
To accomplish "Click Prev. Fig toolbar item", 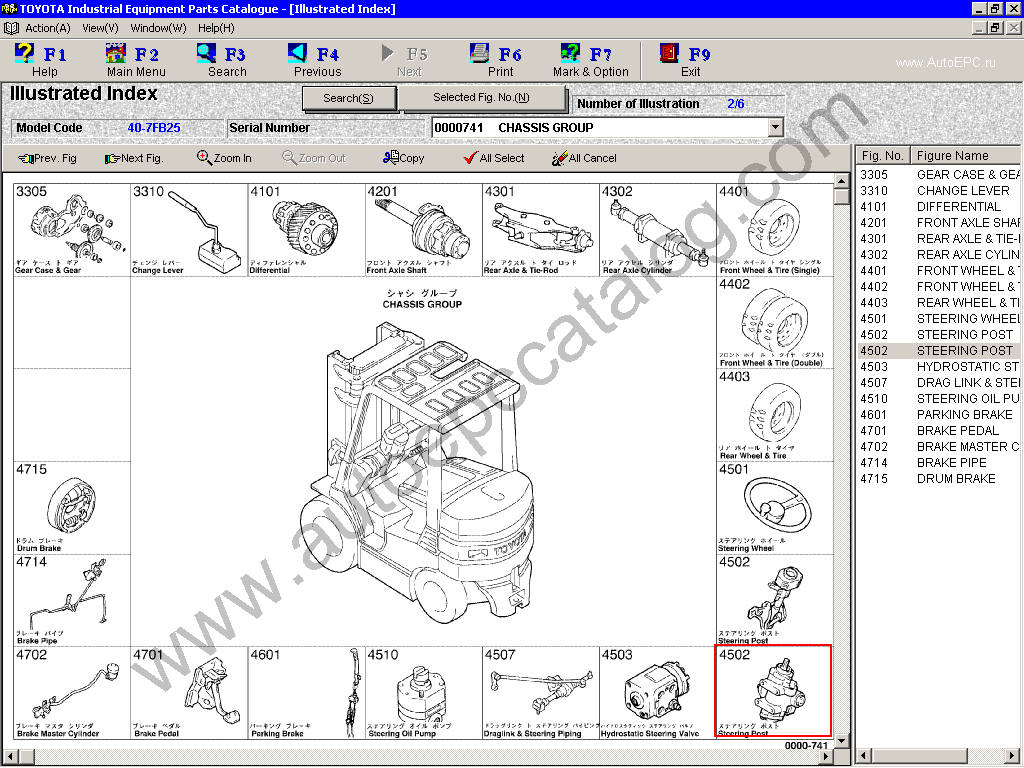I will pos(47,158).
